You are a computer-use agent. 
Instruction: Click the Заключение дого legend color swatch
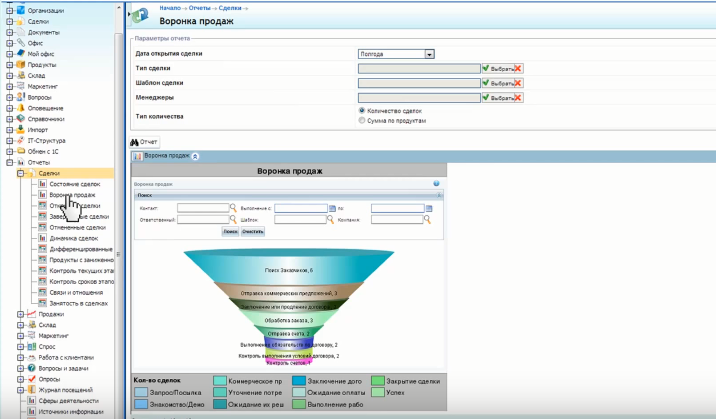tap(299, 381)
